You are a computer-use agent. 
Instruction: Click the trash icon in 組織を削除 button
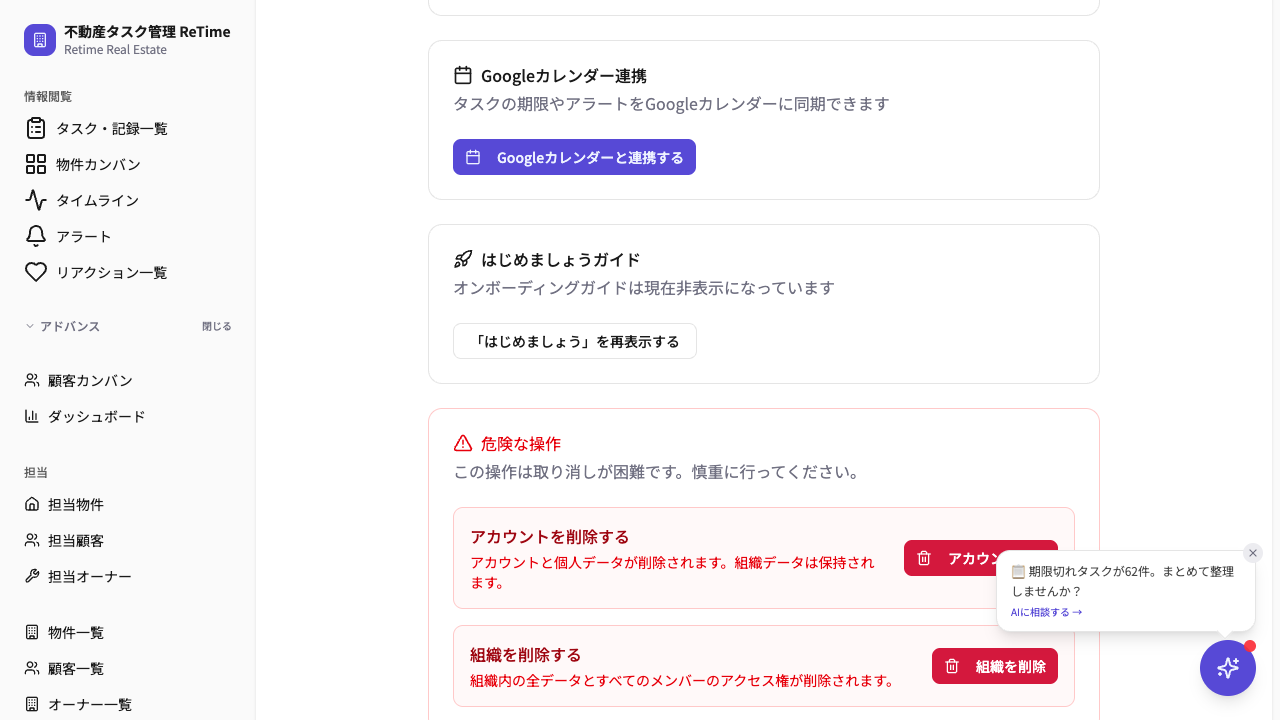click(x=952, y=666)
